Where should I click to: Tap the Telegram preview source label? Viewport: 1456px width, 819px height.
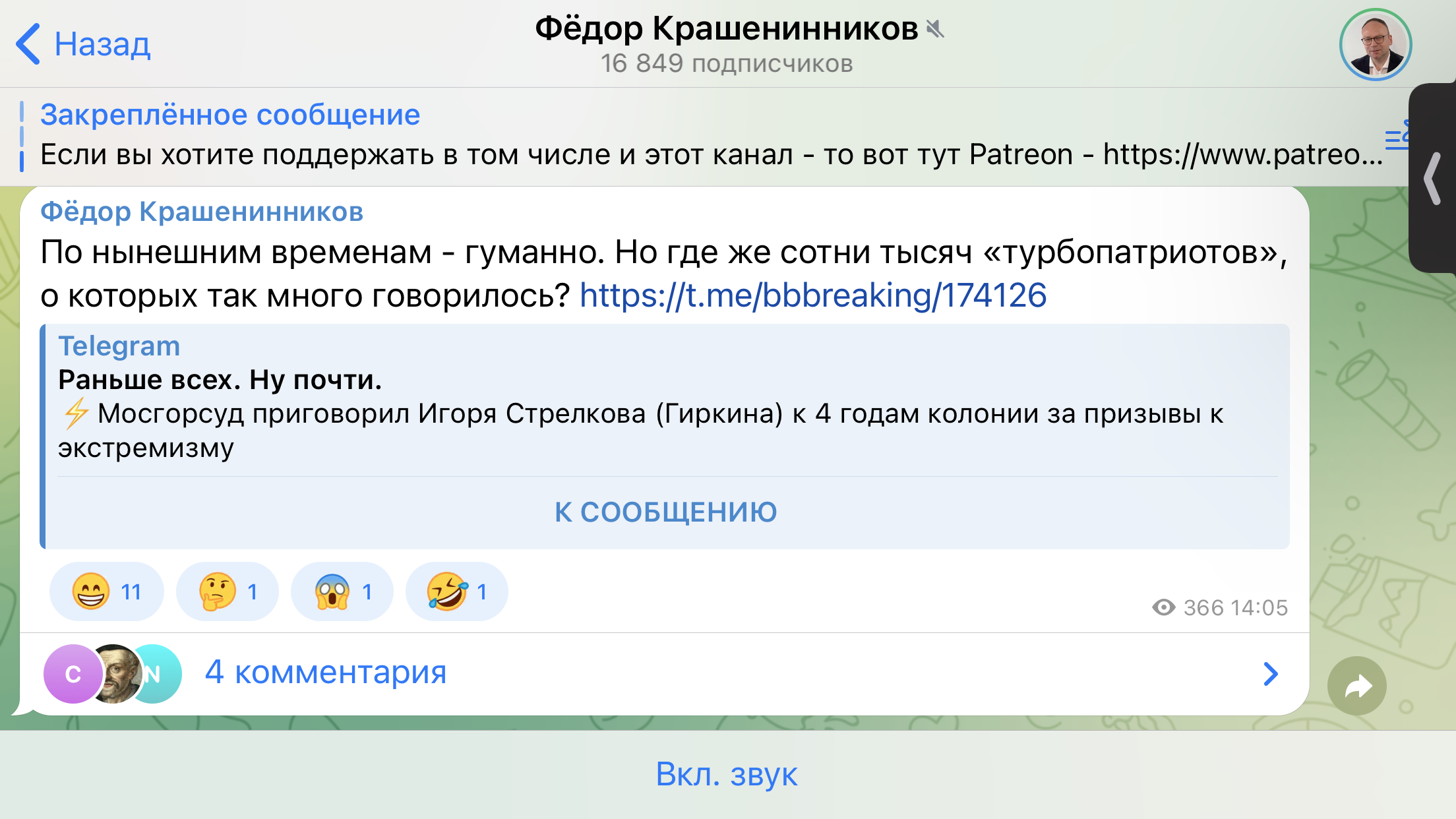pyautogui.click(x=119, y=346)
